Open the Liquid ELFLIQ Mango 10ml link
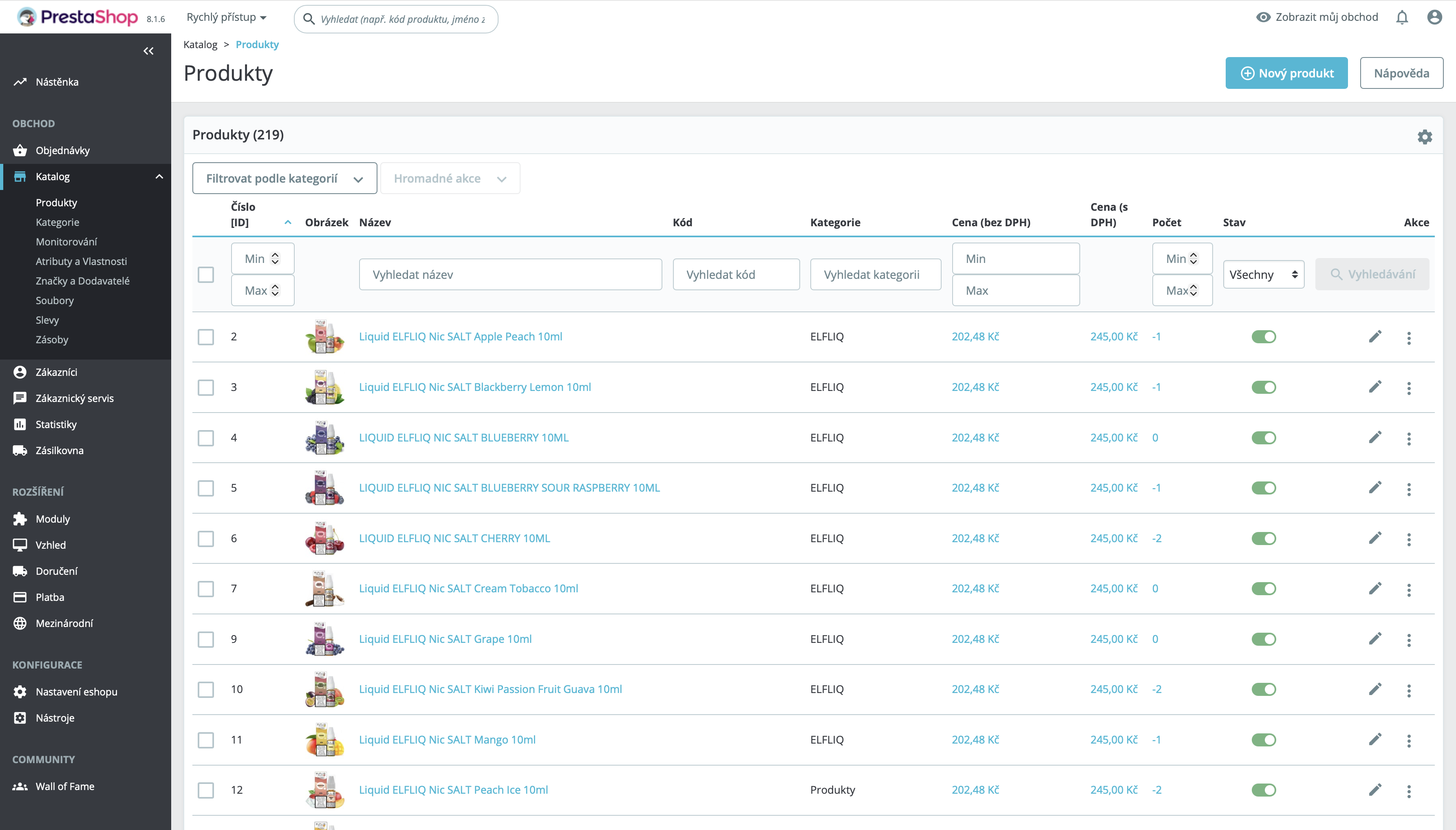Screen dimensions: 1456x830 click(x=447, y=739)
